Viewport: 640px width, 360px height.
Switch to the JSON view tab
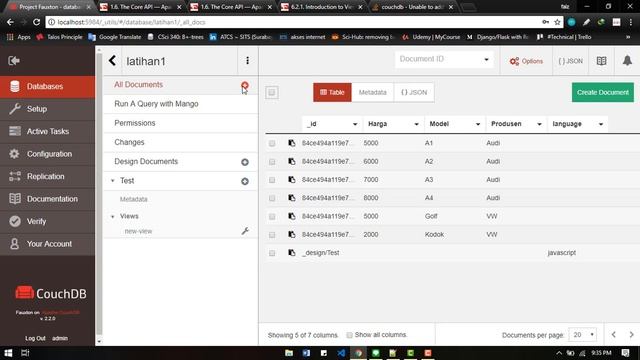point(414,92)
